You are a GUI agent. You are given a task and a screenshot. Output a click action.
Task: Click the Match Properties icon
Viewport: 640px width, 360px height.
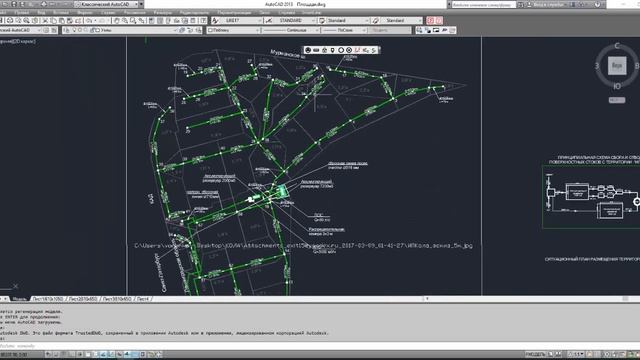click(x=69, y=20)
